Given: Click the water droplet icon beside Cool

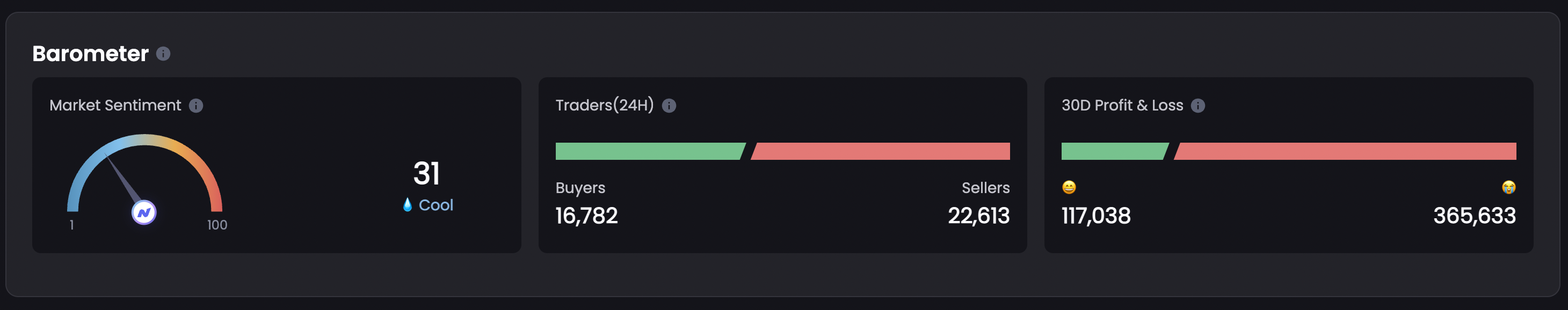Looking at the screenshot, I should click(x=407, y=205).
